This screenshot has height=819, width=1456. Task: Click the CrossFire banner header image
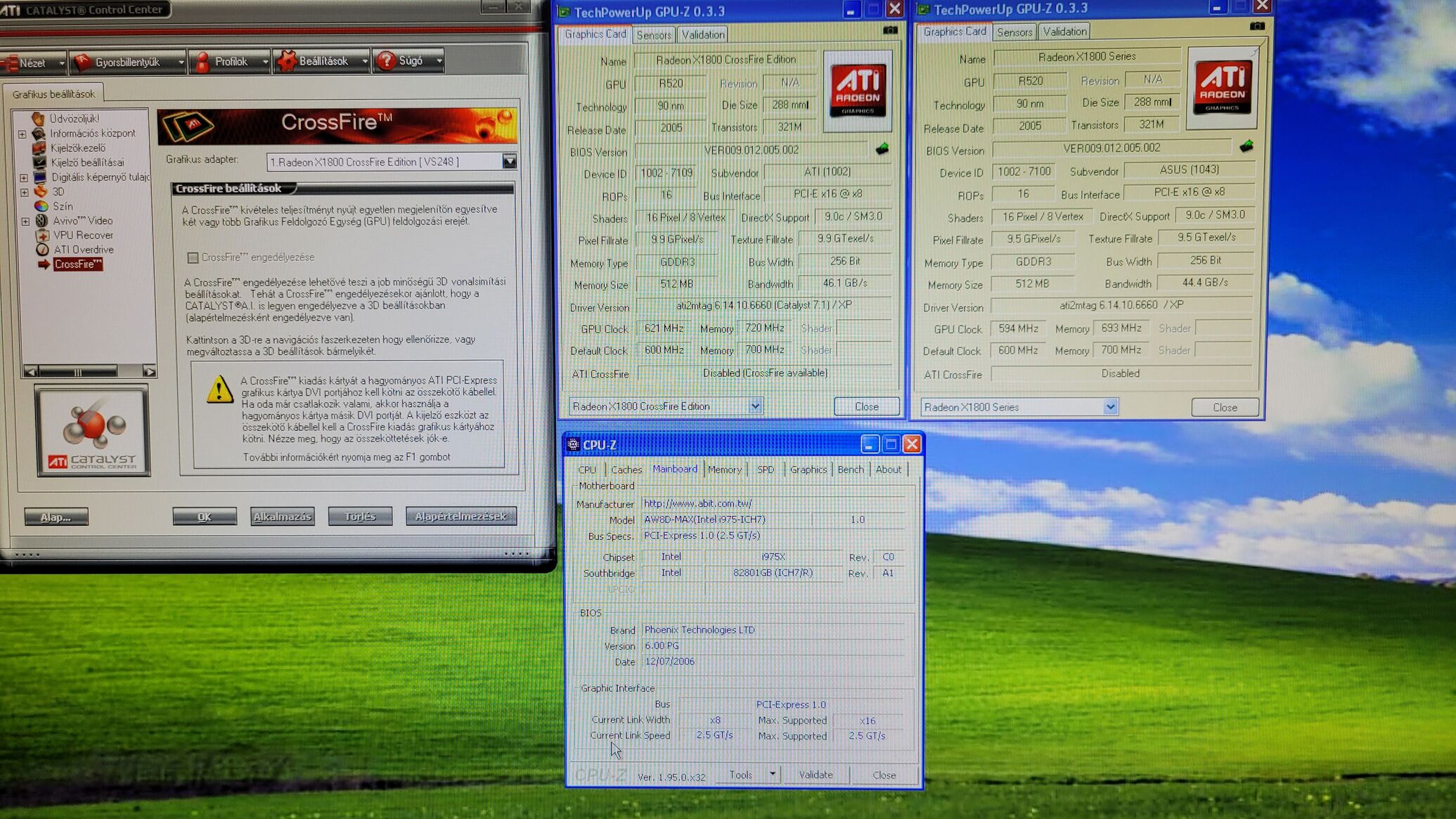coord(337,126)
